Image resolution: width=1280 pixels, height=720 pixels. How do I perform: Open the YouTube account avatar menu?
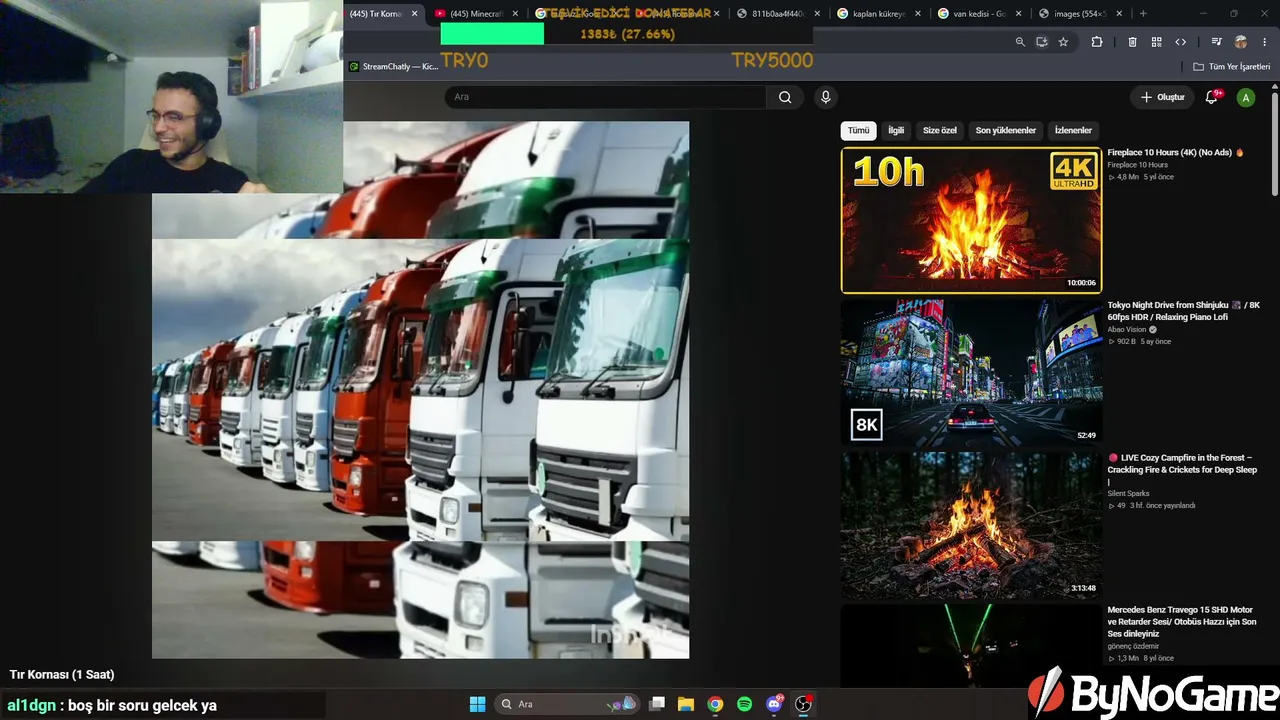click(x=1245, y=97)
